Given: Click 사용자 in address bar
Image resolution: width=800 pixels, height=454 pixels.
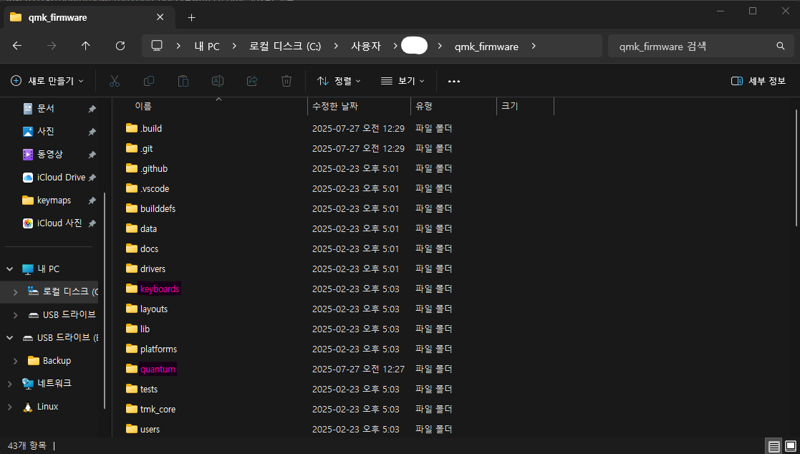Looking at the screenshot, I should click(x=366, y=46).
